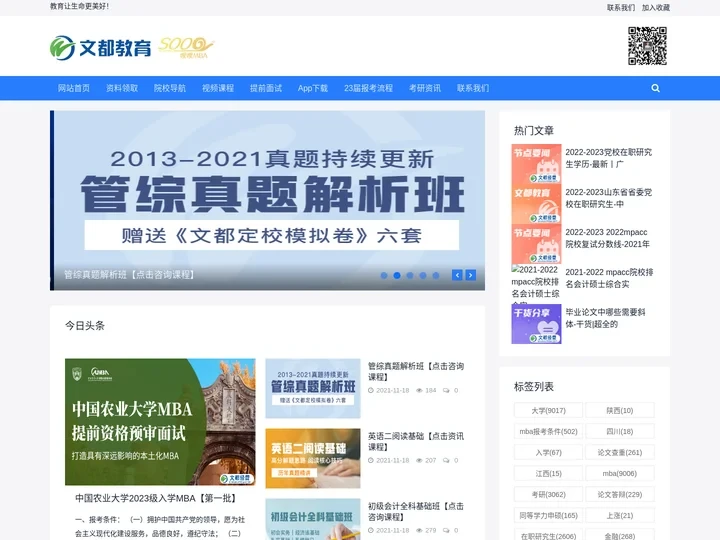
Task: Click 英语二阅读基础 card thumbnail
Action: (313, 458)
